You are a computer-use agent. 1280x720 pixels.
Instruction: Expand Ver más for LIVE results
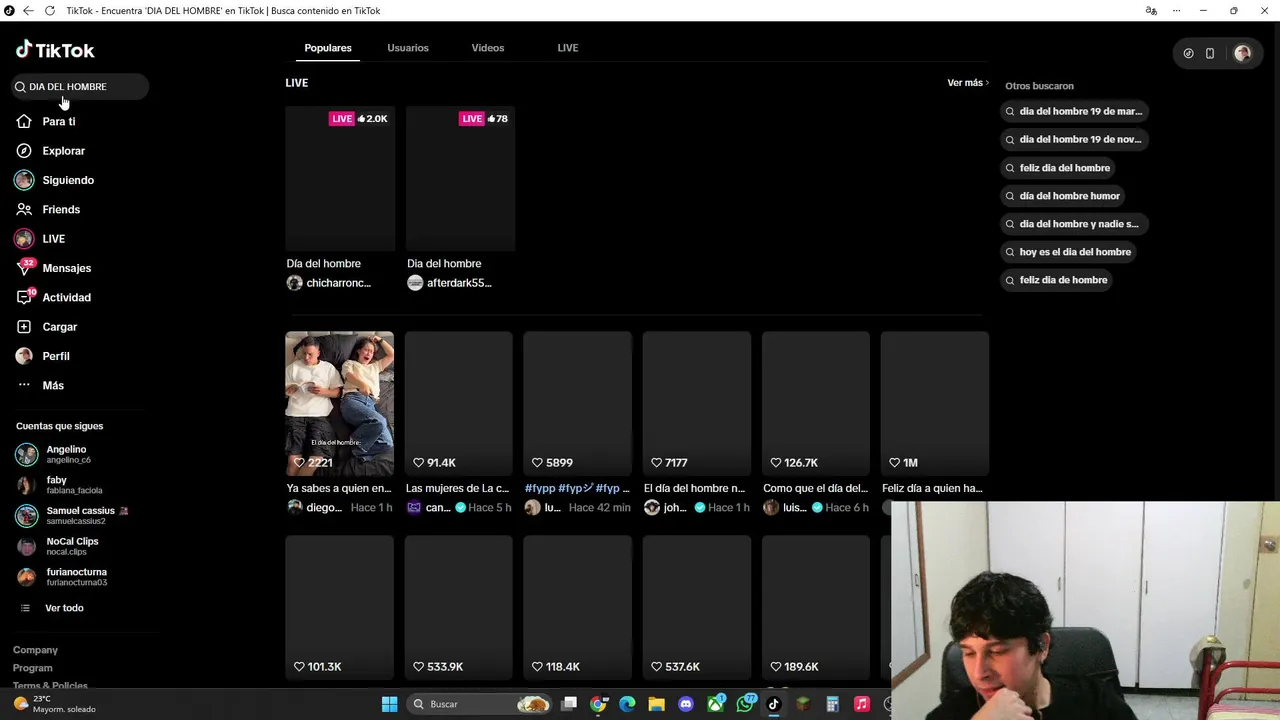click(968, 83)
